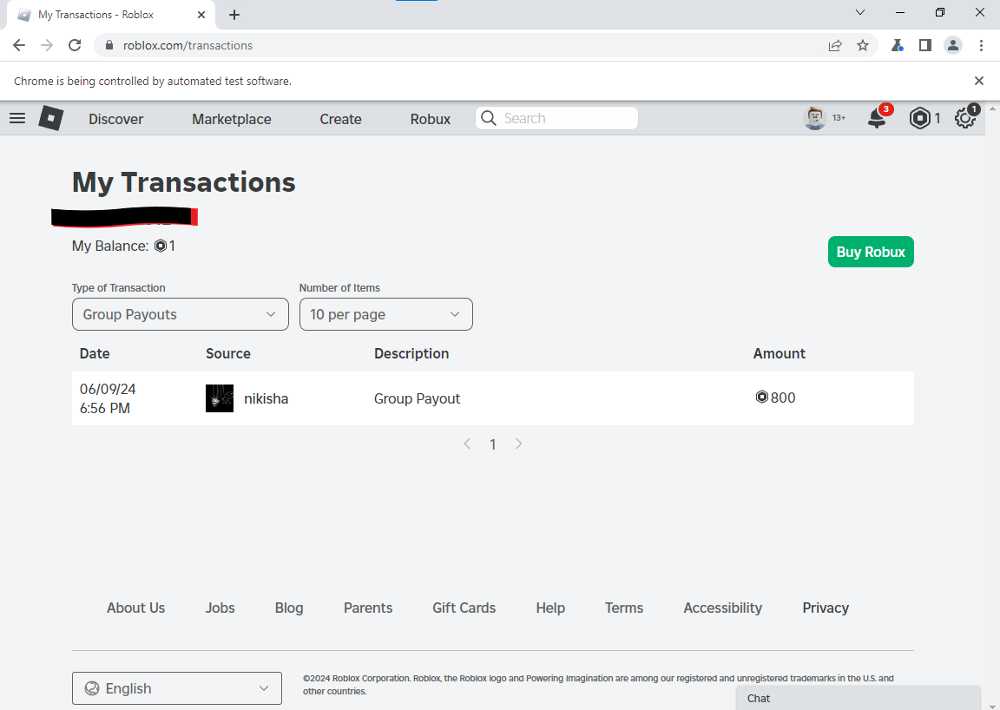
Task: Open a new browser tab
Action: [x=234, y=15]
